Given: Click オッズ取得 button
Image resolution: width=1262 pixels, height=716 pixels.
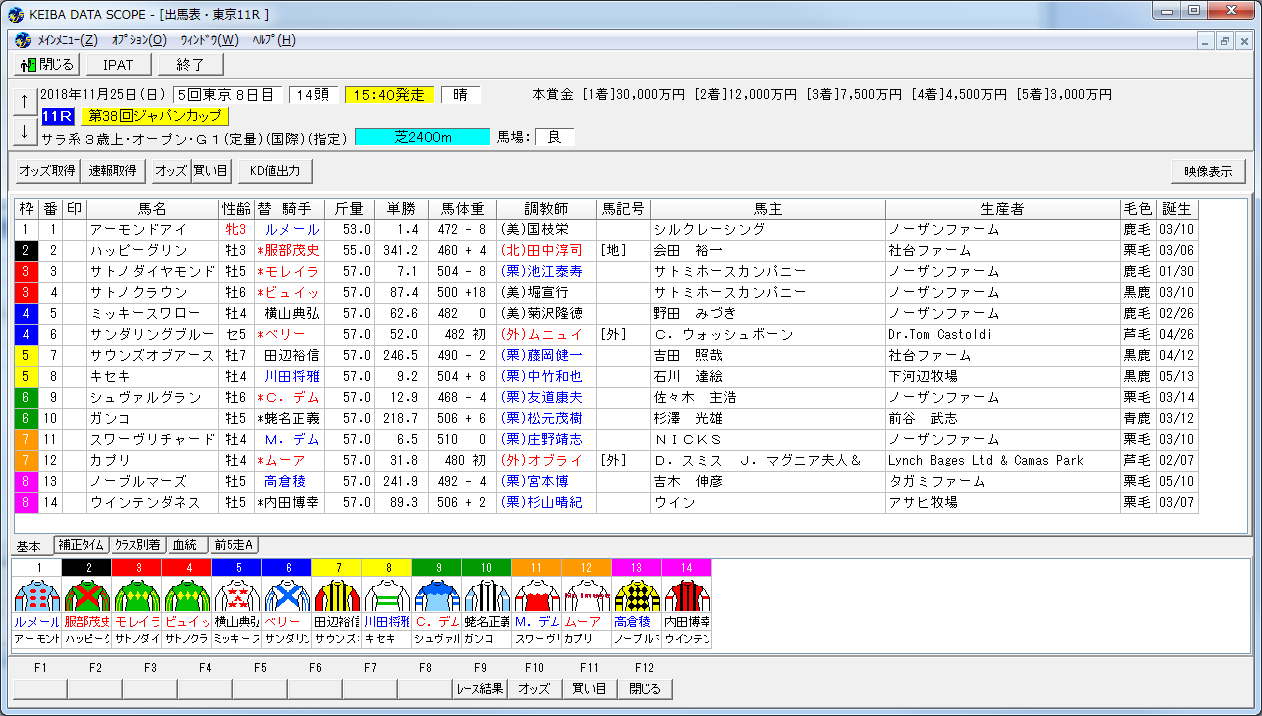Looking at the screenshot, I should [x=47, y=171].
